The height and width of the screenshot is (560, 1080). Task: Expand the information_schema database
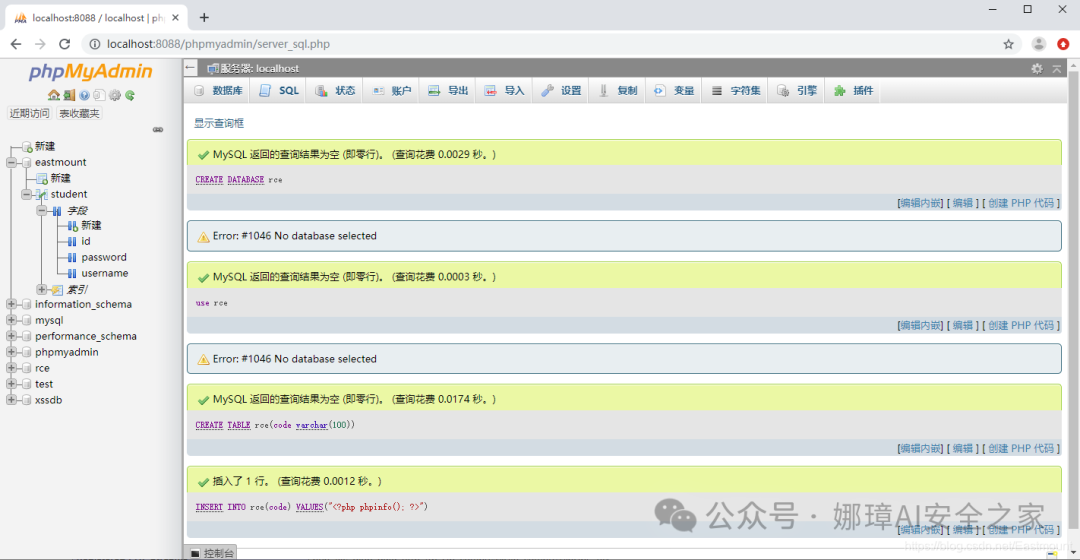[11, 304]
